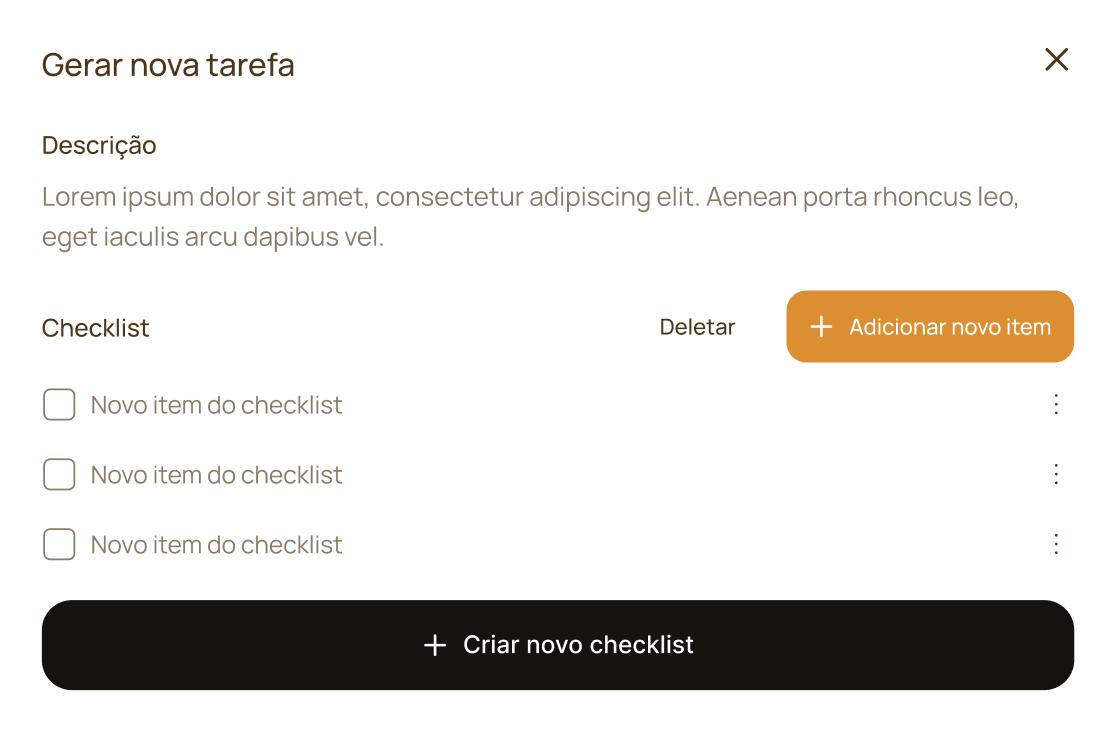Click the Adicionar novo item button label
The width and height of the screenshot is (1117, 732).
pyautogui.click(x=949, y=327)
